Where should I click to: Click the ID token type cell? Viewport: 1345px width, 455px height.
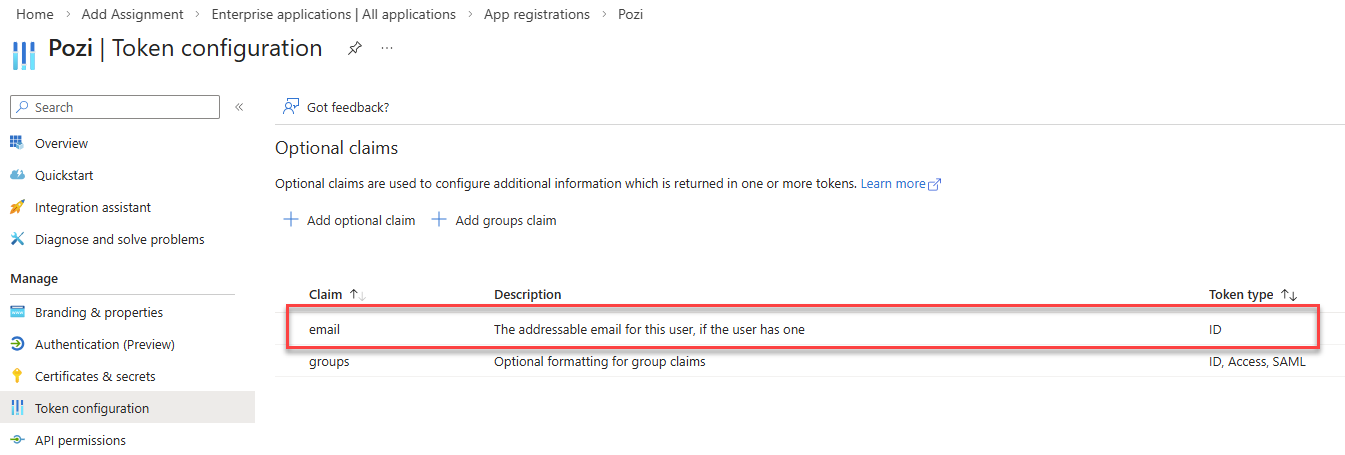[1215, 329]
